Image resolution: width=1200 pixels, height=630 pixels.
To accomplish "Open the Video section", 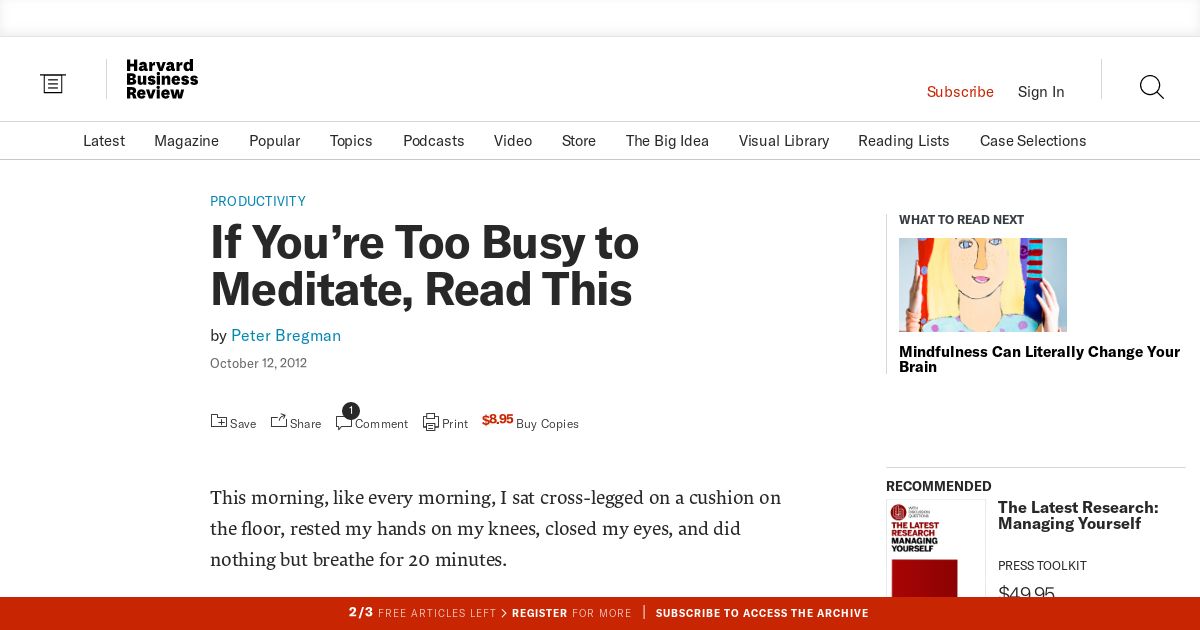I will point(513,141).
